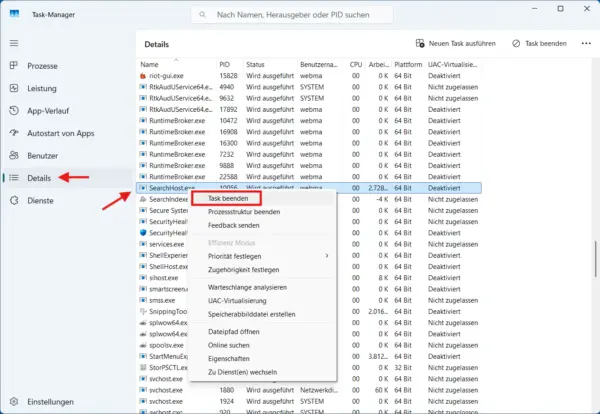
Task: Open the three-dot more options menu
Action: click(586, 44)
